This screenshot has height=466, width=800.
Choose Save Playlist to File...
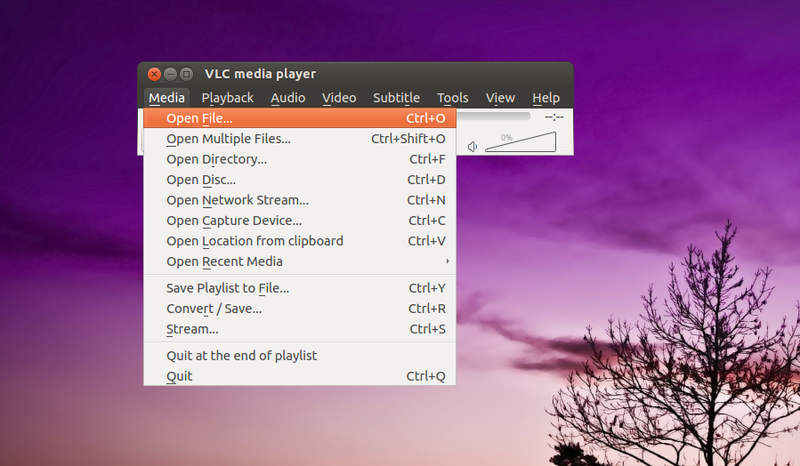pyautogui.click(x=299, y=288)
